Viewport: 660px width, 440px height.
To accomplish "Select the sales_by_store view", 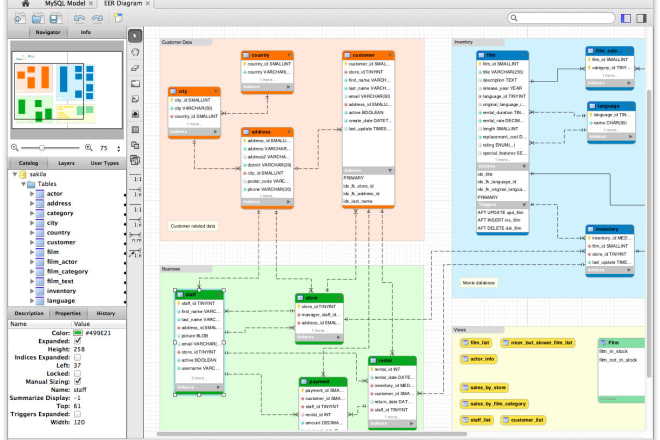I will (484, 387).
